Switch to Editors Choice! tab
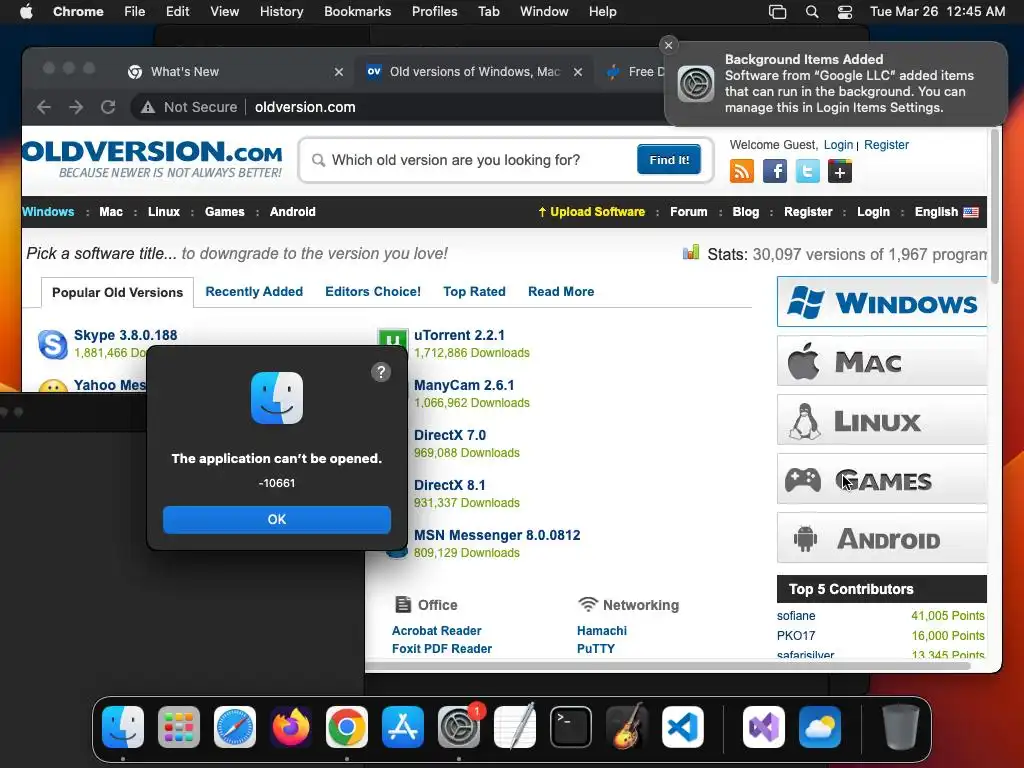1024x768 pixels. pyautogui.click(x=373, y=291)
